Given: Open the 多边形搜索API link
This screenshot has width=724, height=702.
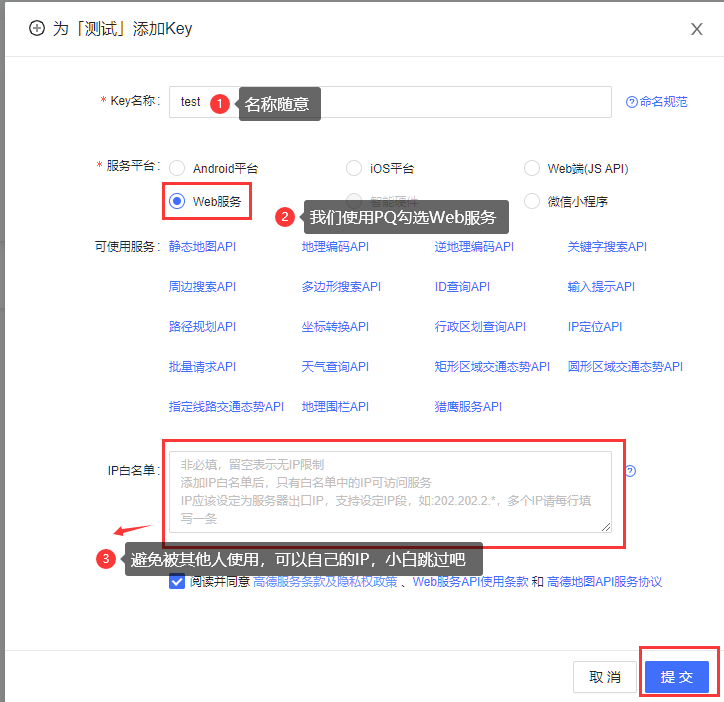Looking at the screenshot, I should [341, 287].
